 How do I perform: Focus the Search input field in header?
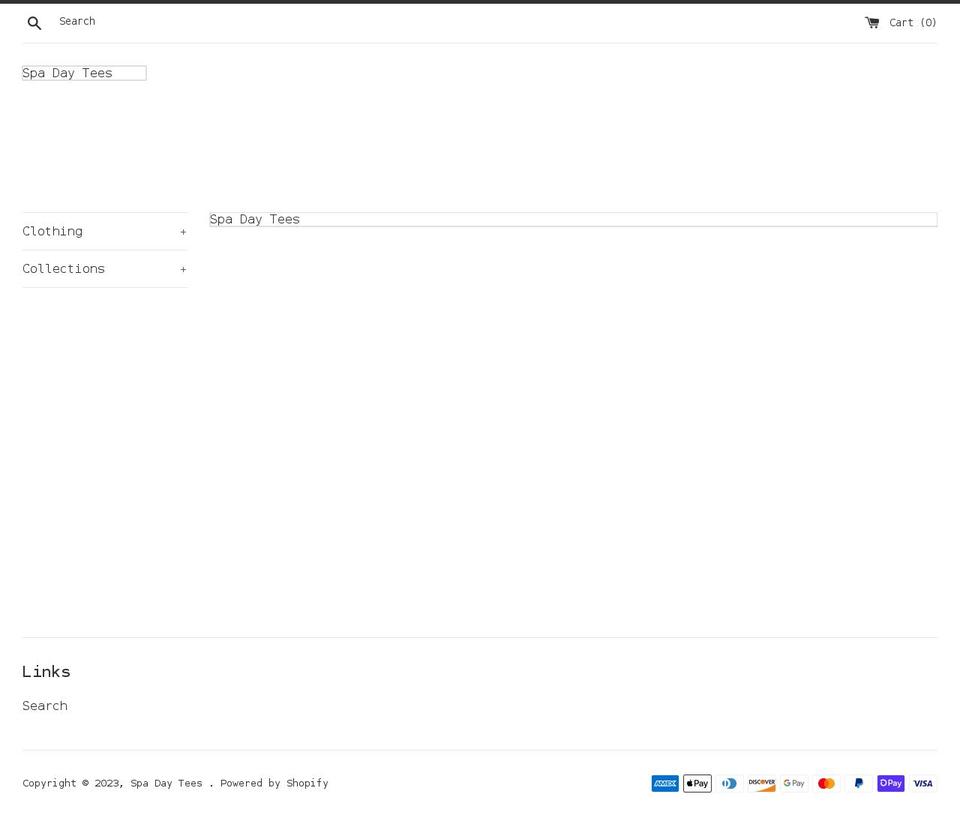[x=200, y=21]
